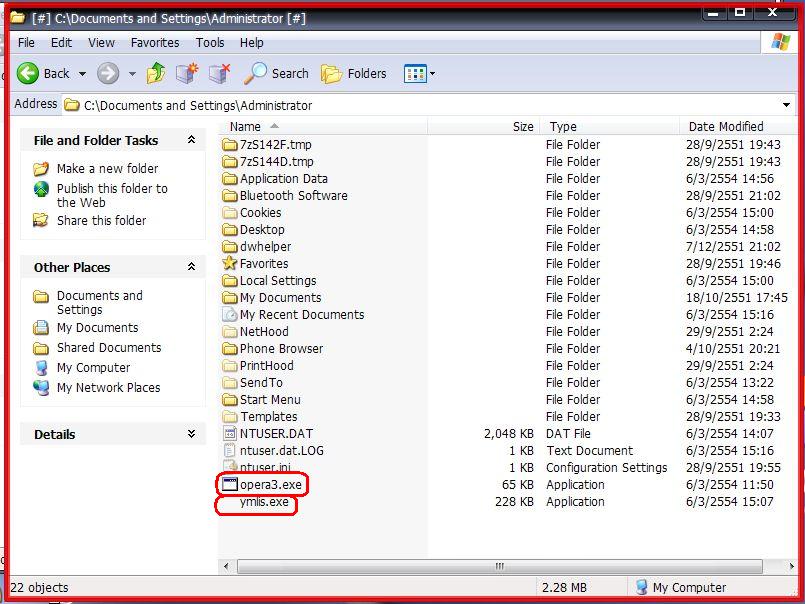Screen dimensions: 805x604
Task: Select the Phone Browser folder icon
Action: [x=230, y=348]
